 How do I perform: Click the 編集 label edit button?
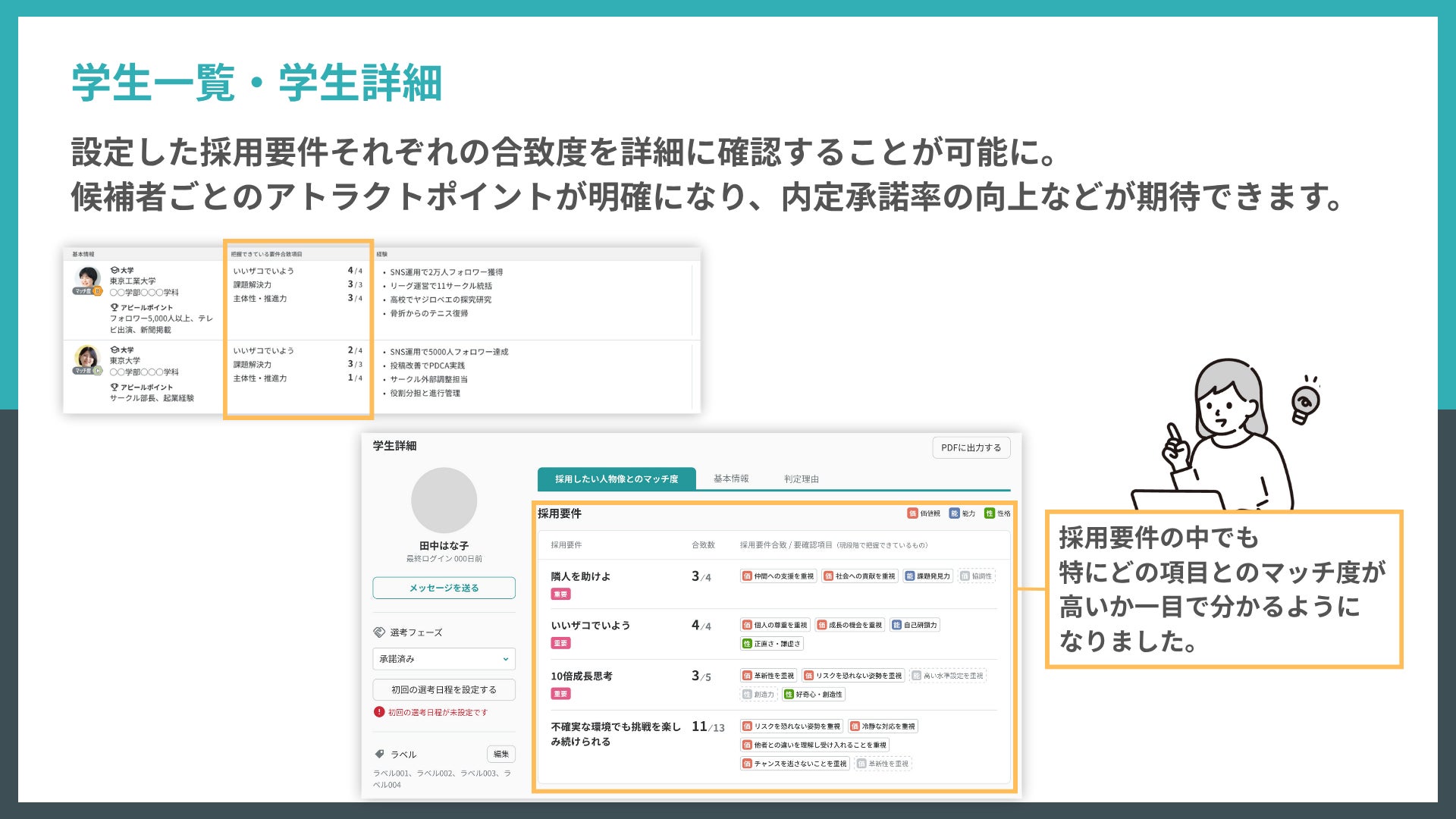[x=500, y=754]
